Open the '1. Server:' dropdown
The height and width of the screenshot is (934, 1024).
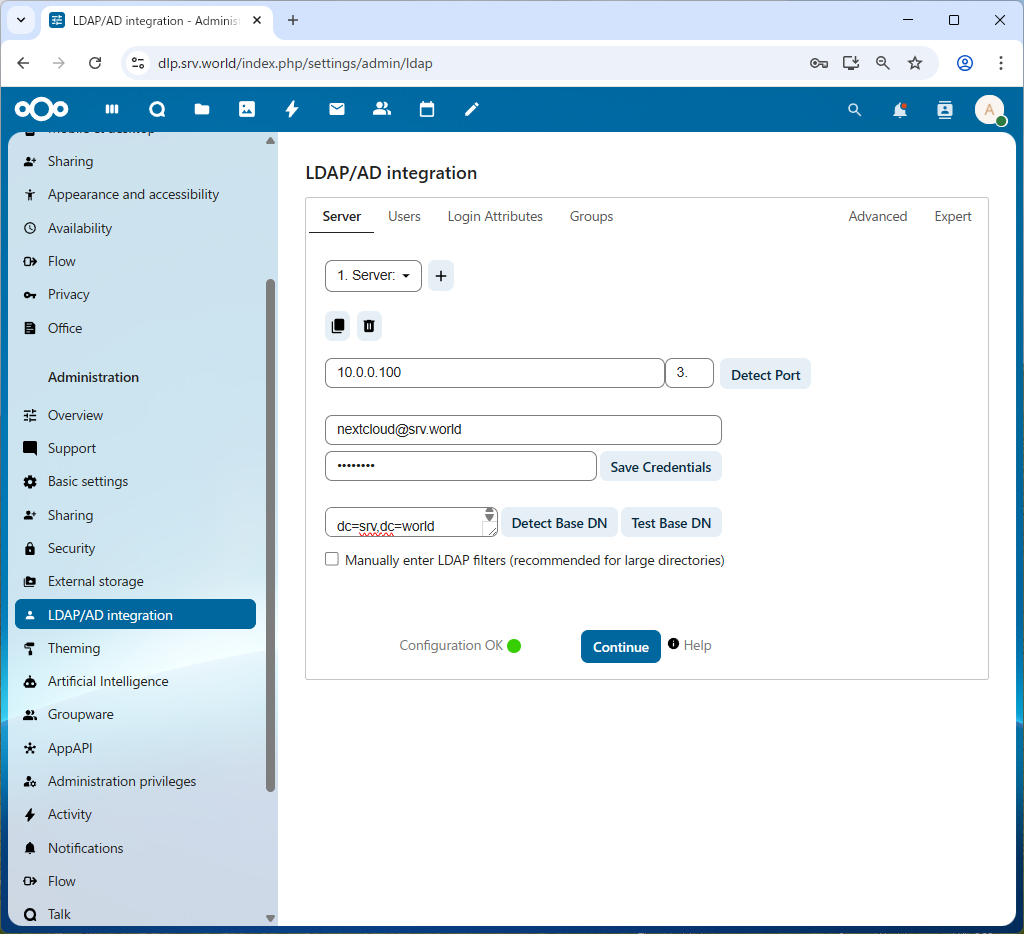coord(374,276)
